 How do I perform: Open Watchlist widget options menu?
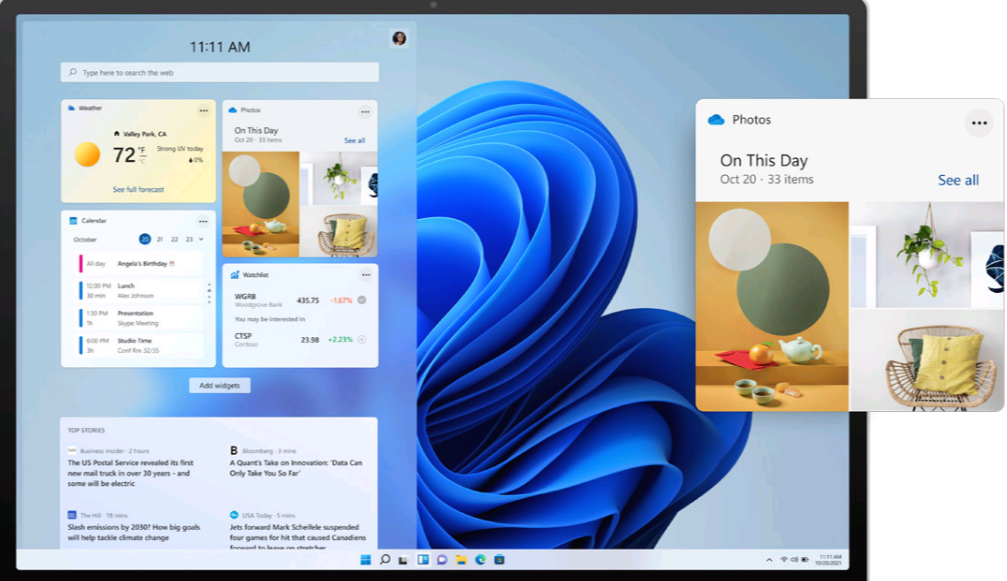[365, 275]
